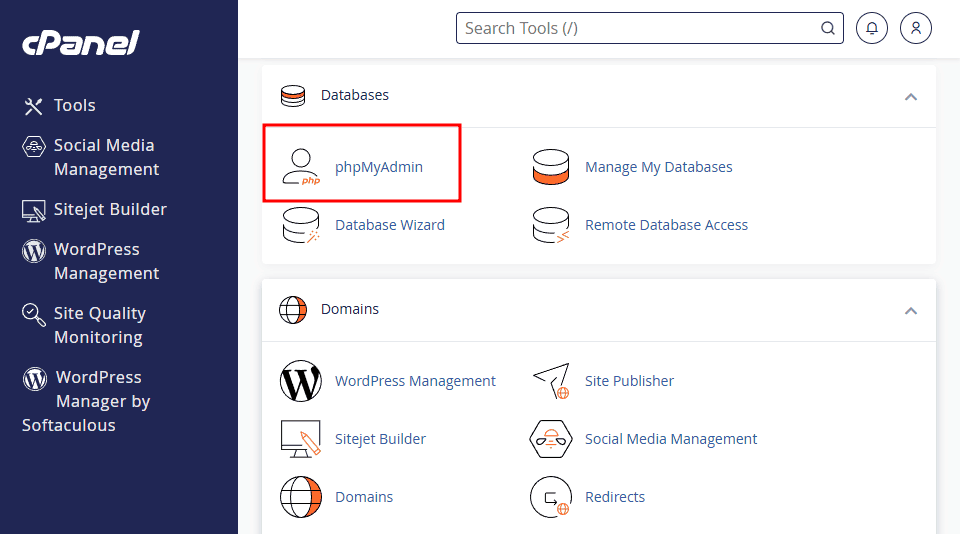Screen dimensions: 960x534
Task: Click the Database Wizard icon
Action: (301, 225)
